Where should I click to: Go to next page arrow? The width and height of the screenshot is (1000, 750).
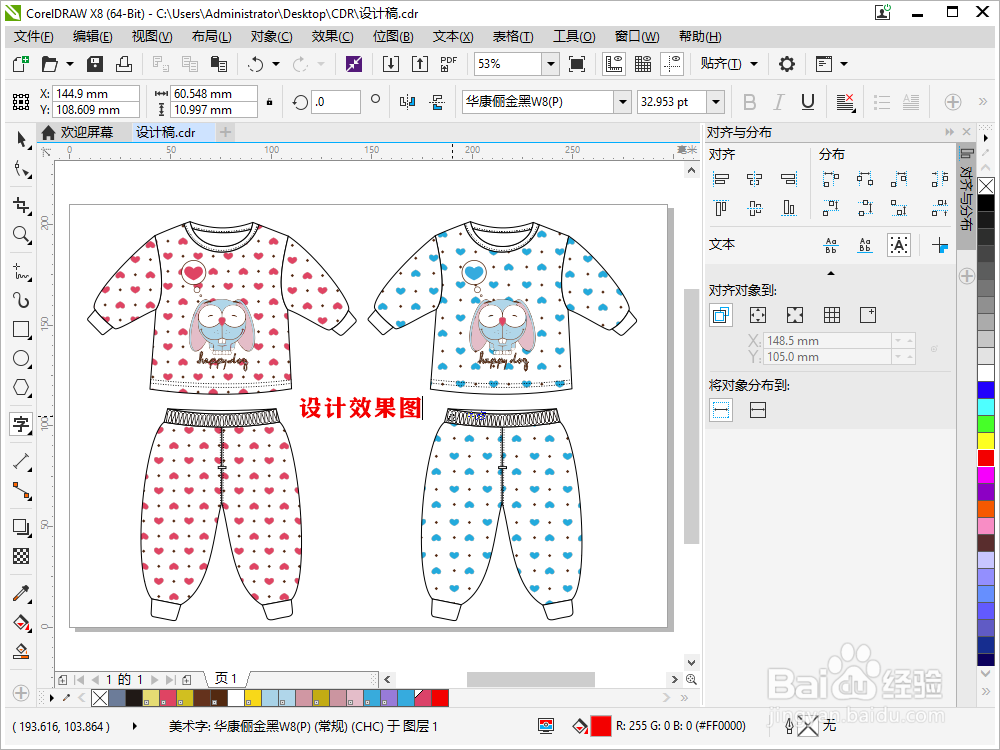pos(155,680)
